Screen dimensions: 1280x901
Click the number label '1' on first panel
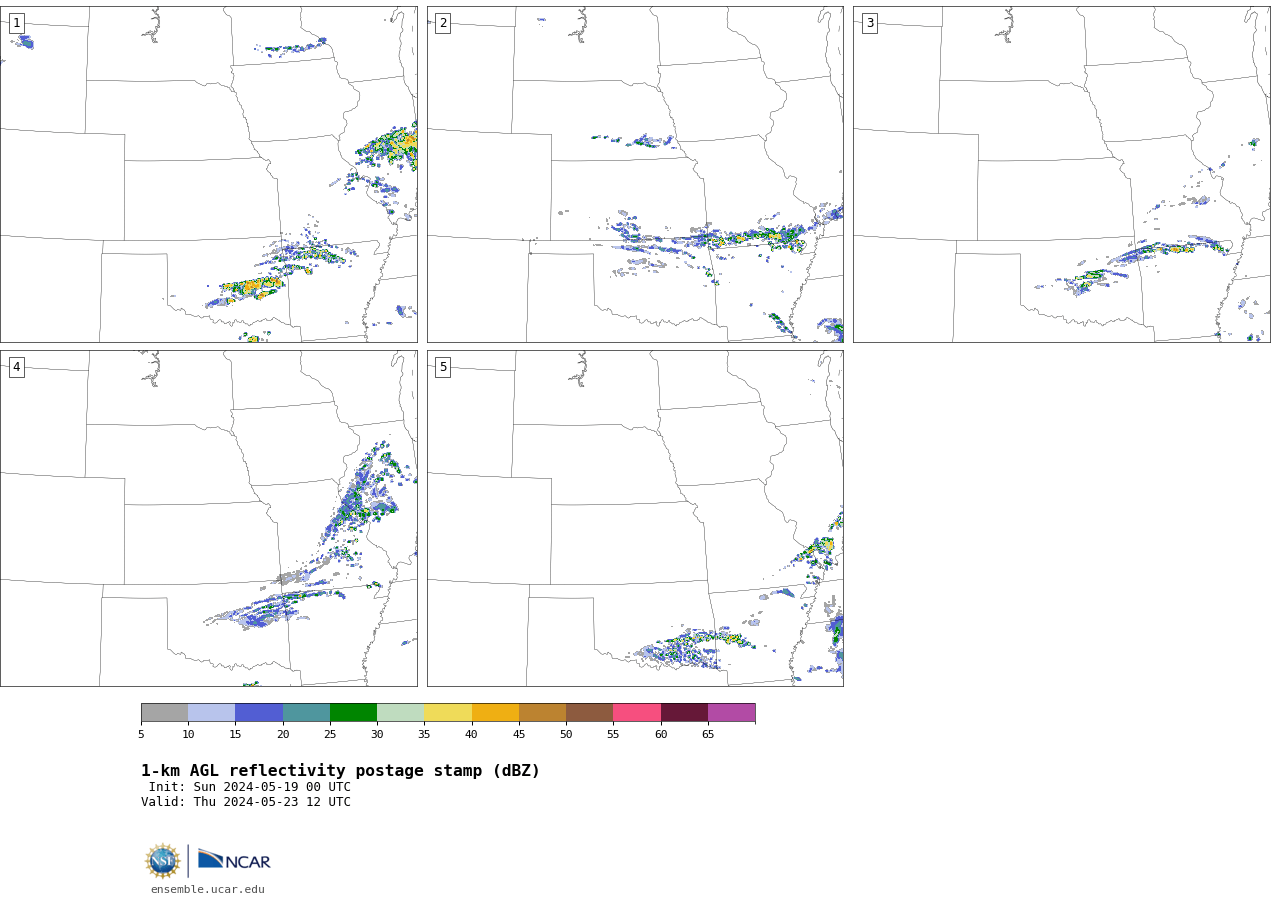pyautogui.click(x=16, y=23)
